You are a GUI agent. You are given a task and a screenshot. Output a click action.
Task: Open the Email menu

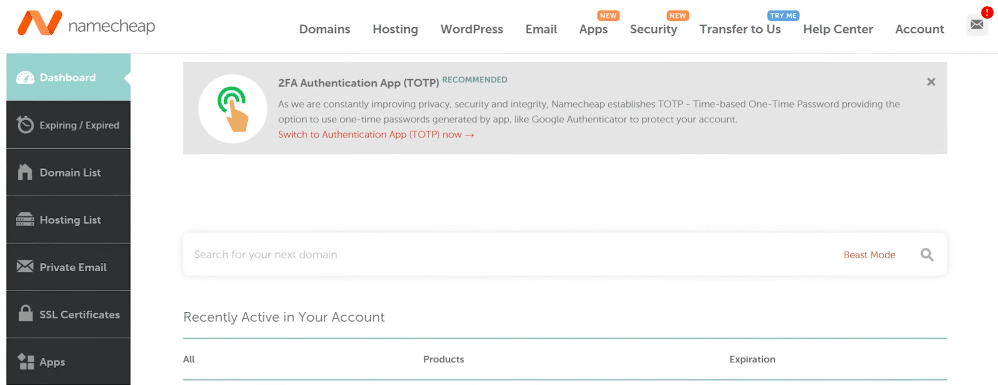click(541, 29)
